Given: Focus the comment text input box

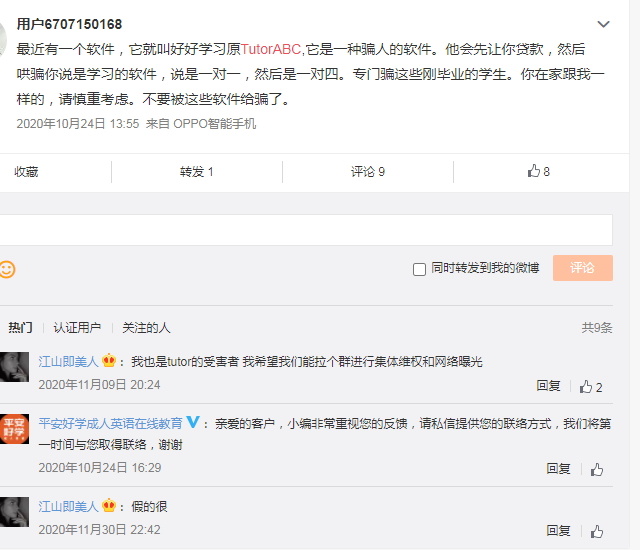Looking at the screenshot, I should (306, 230).
